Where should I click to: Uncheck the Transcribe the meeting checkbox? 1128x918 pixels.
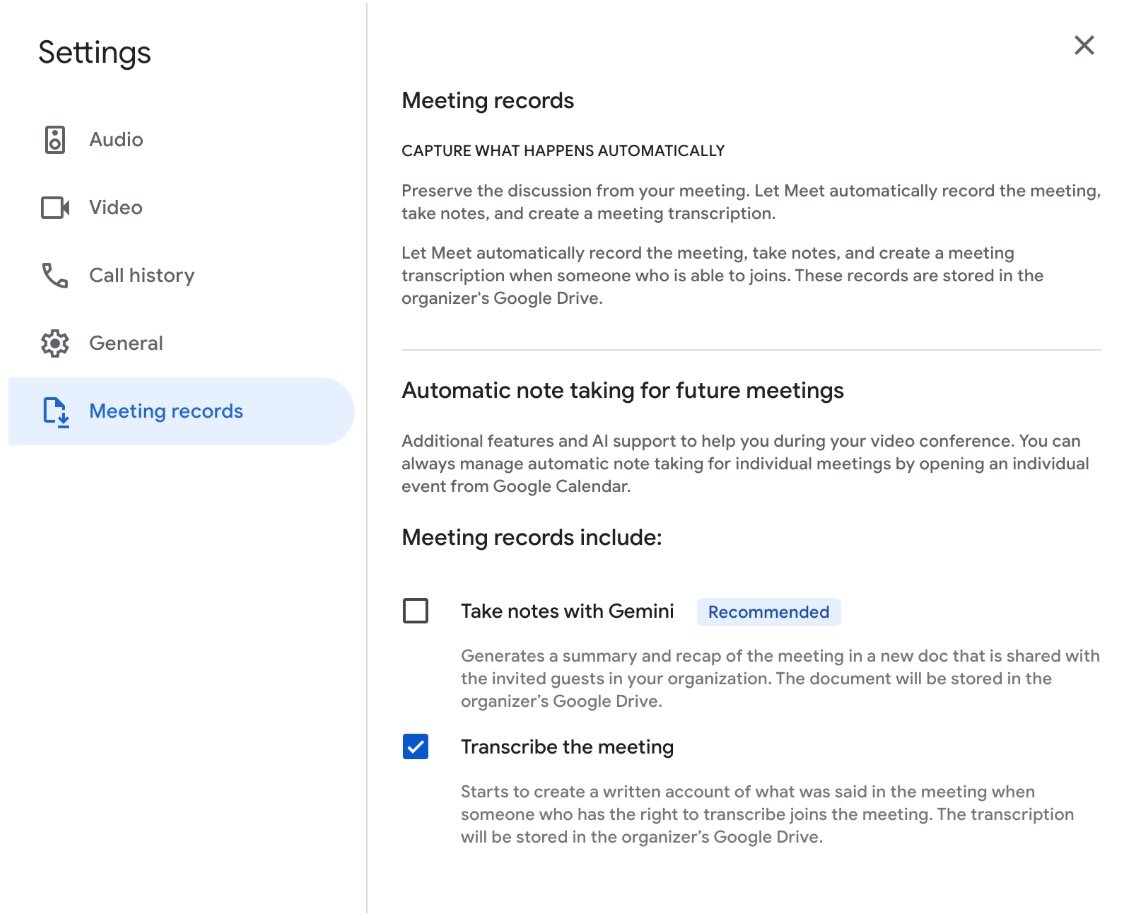pyautogui.click(x=415, y=747)
